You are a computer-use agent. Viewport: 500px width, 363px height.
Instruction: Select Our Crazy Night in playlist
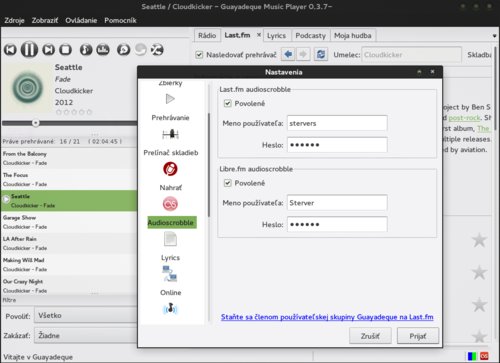[69, 286]
